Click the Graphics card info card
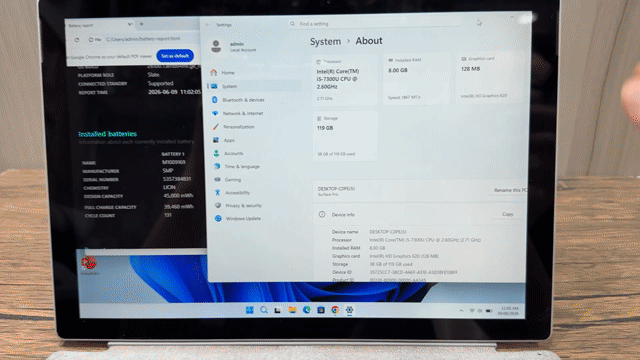Image resolution: width=640 pixels, height=360 pixels. coord(490,77)
